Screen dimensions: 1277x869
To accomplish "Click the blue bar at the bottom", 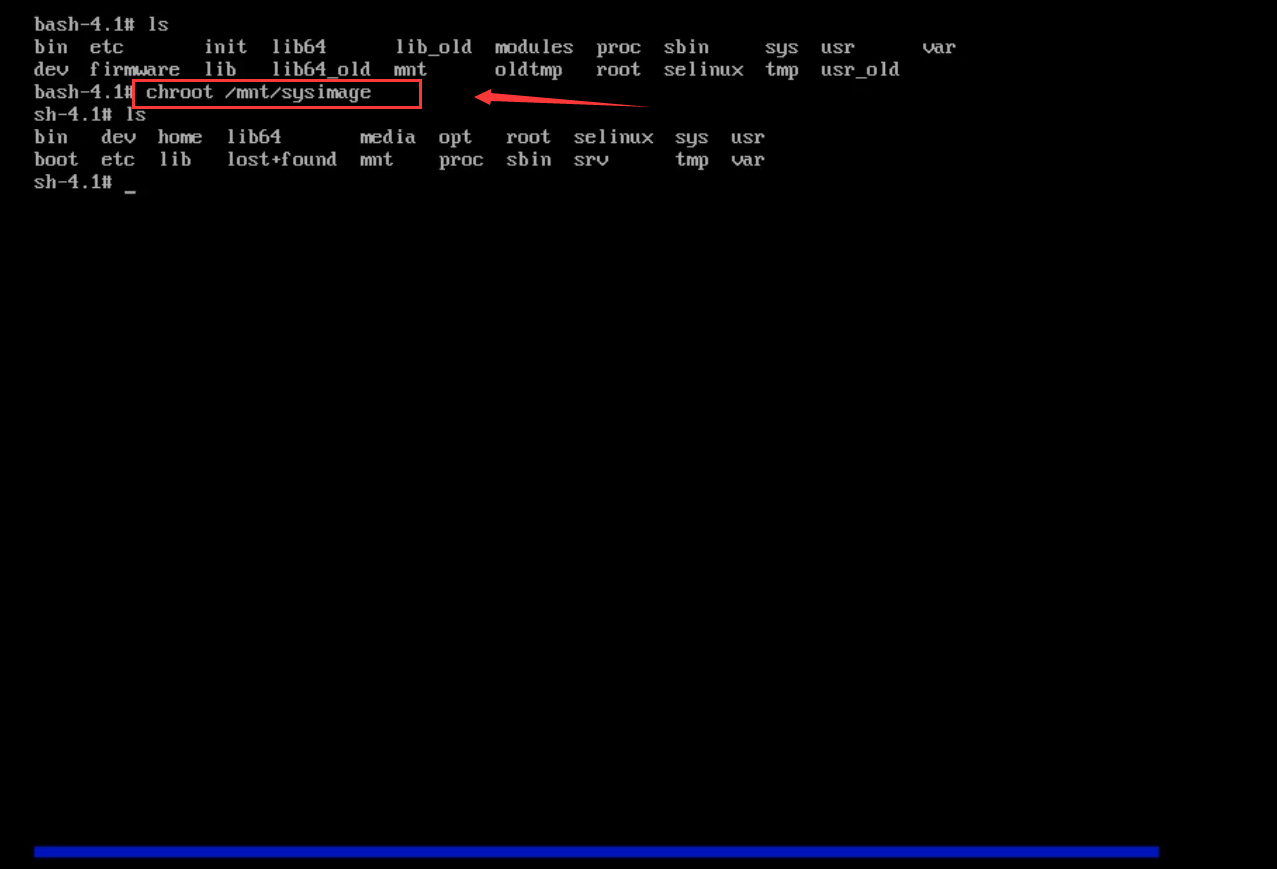I will 596,850.
